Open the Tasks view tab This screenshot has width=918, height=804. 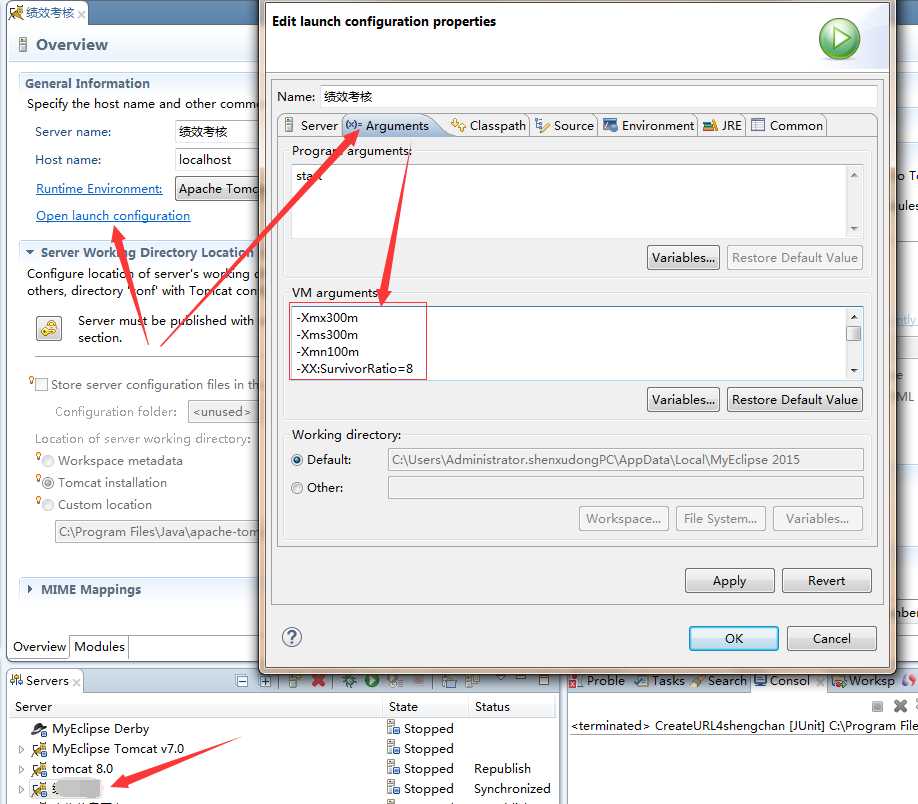click(660, 681)
